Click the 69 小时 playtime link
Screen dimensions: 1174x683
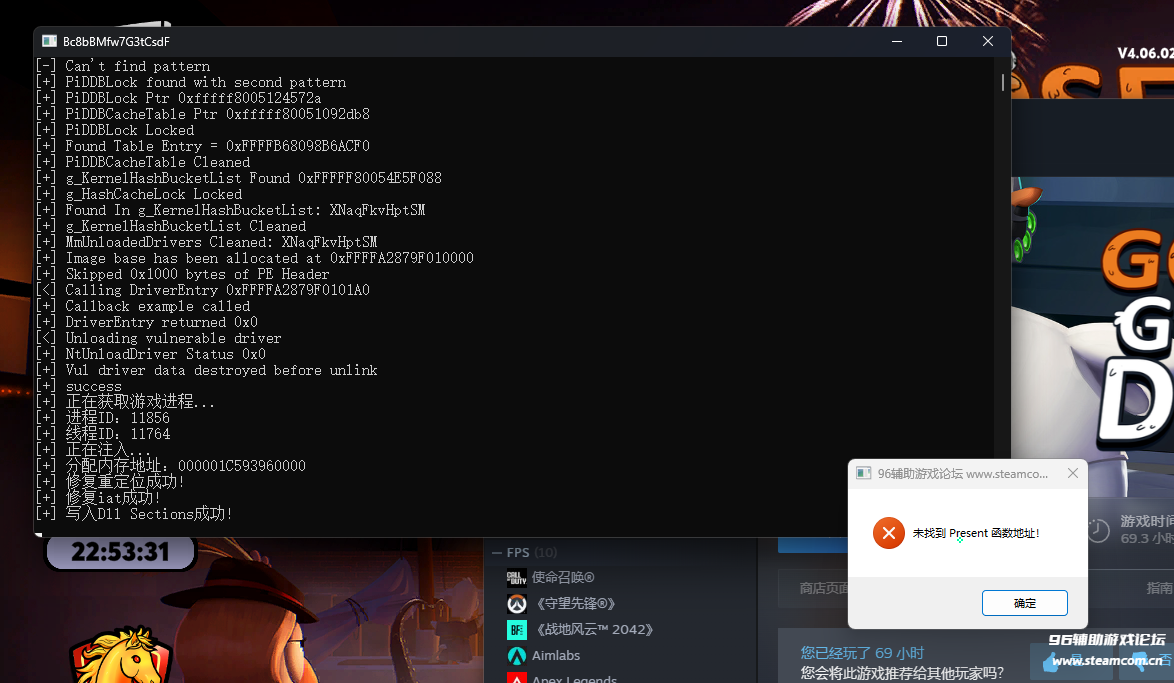(898, 653)
